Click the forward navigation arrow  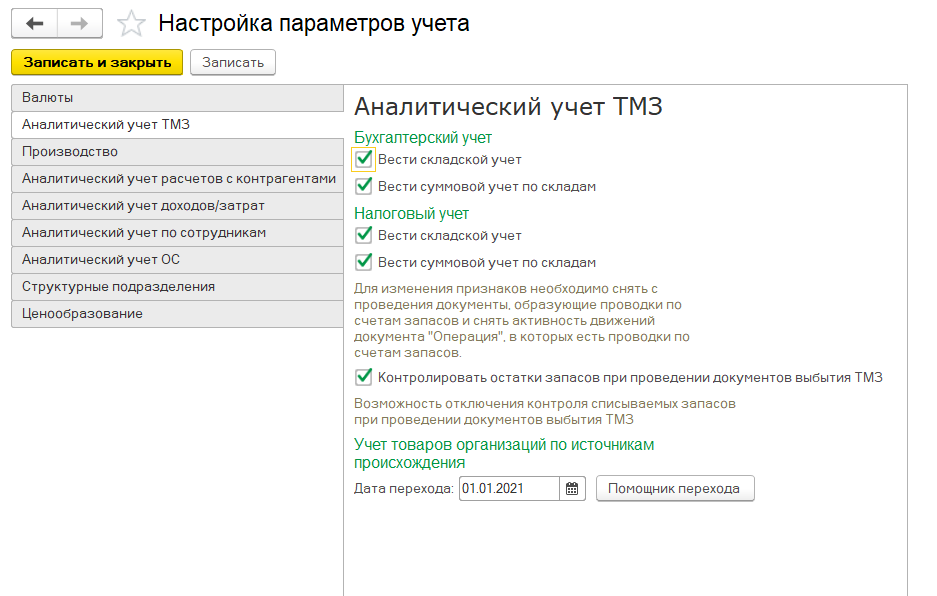(x=80, y=23)
